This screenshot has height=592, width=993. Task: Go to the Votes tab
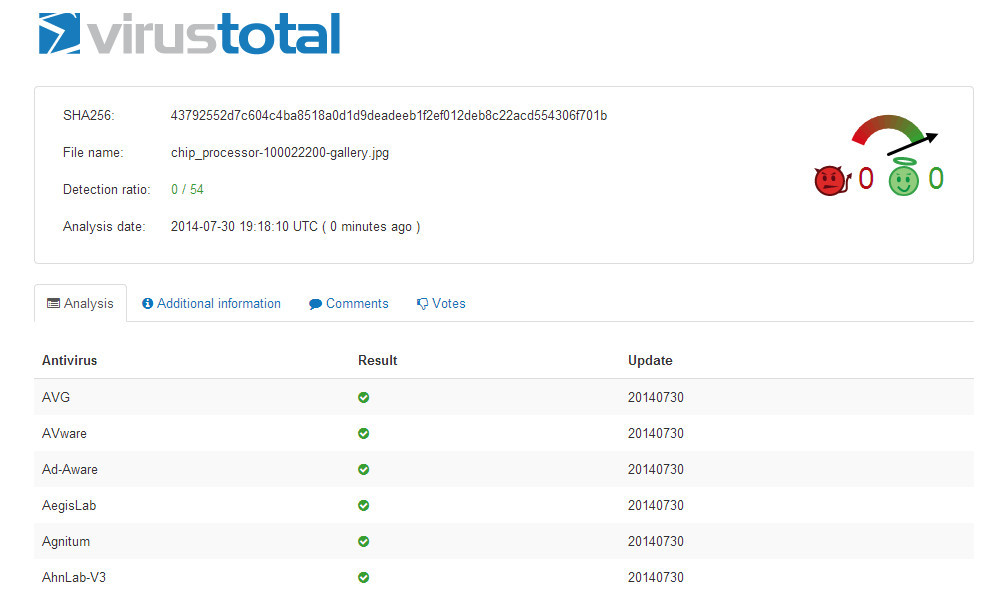(441, 303)
